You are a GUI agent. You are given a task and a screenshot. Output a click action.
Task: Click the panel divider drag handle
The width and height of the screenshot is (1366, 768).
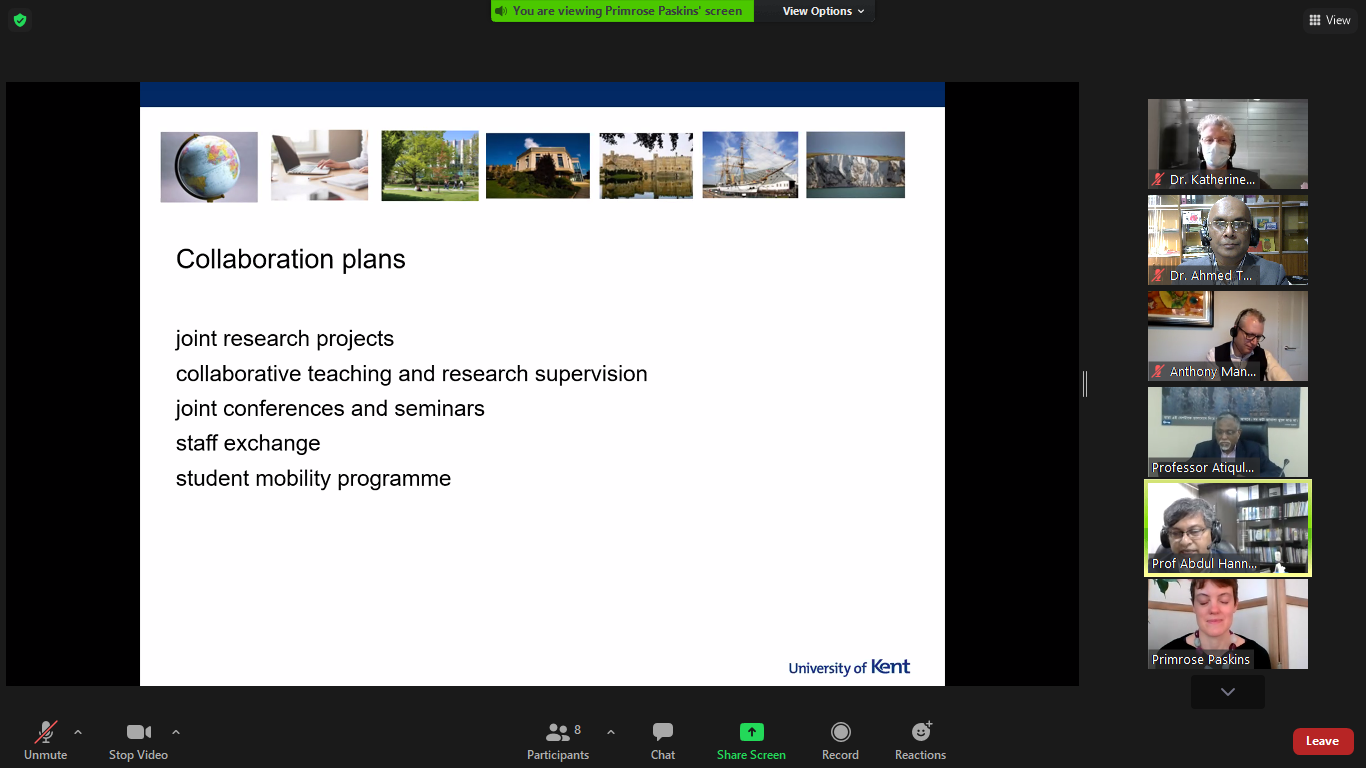pyautogui.click(x=1085, y=383)
